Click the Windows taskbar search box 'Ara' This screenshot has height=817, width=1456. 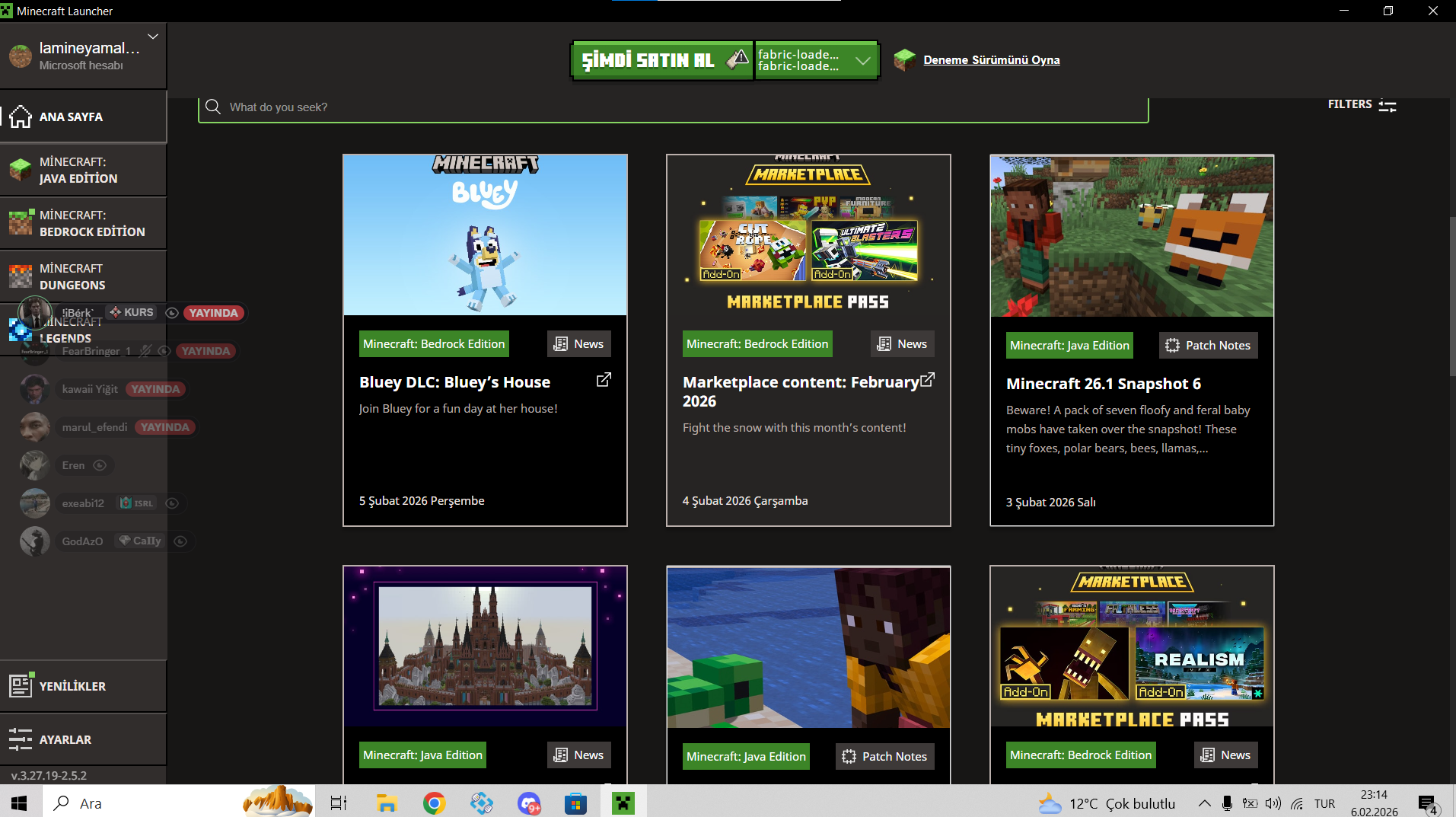click(177, 803)
